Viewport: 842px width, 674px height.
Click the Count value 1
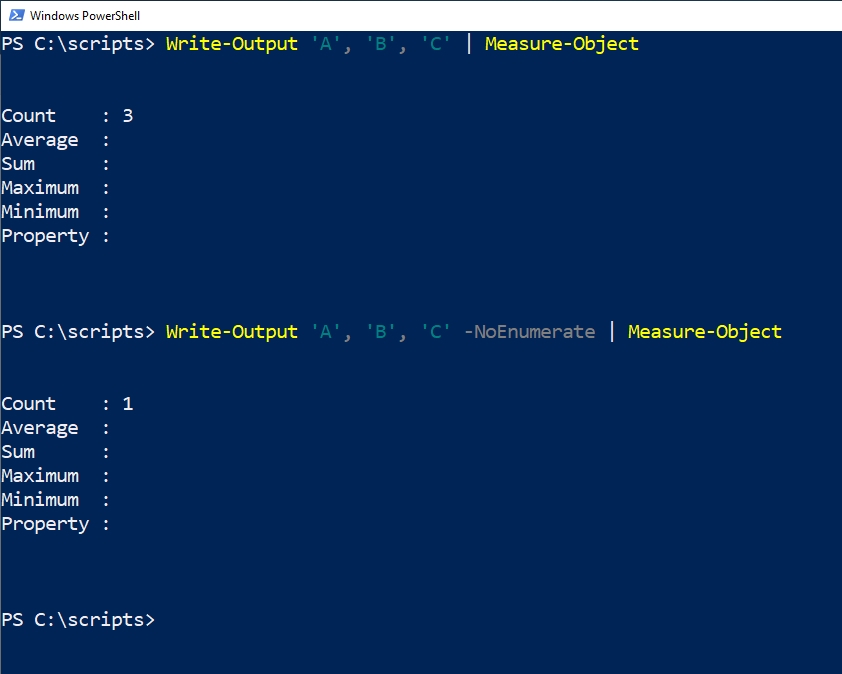coord(128,403)
